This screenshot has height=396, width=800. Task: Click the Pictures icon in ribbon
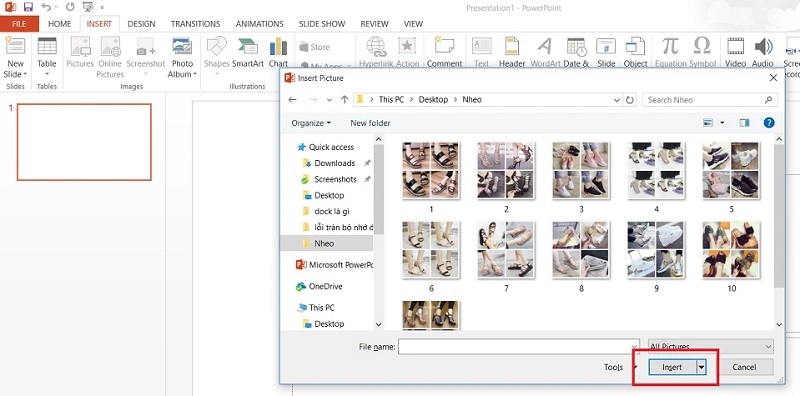80,46
